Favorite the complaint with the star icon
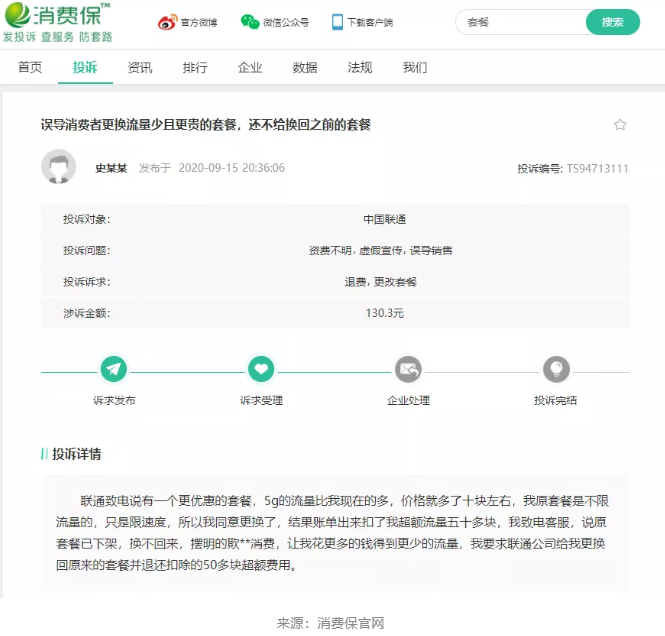 [620, 125]
